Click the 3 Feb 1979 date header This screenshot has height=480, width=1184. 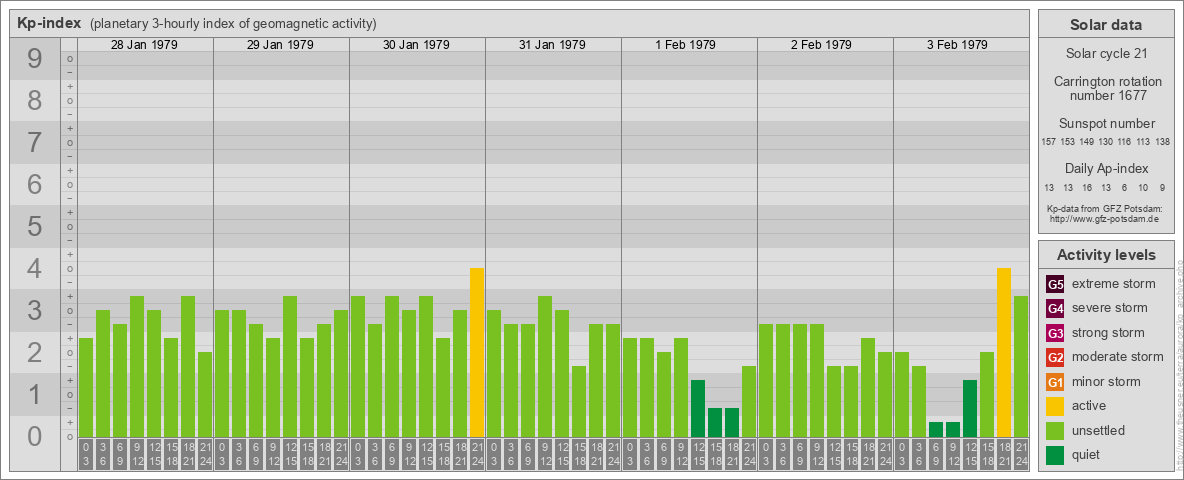(957, 45)
